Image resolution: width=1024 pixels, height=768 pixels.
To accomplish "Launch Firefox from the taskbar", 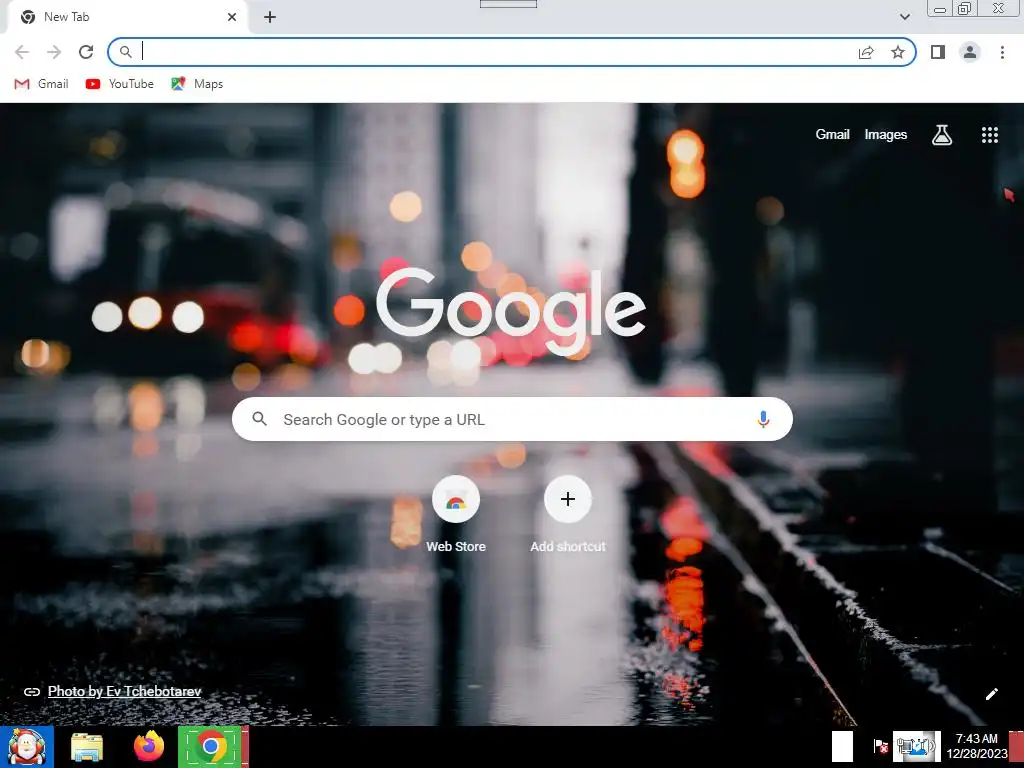I will pyautogui.click(x=149, y=746).
